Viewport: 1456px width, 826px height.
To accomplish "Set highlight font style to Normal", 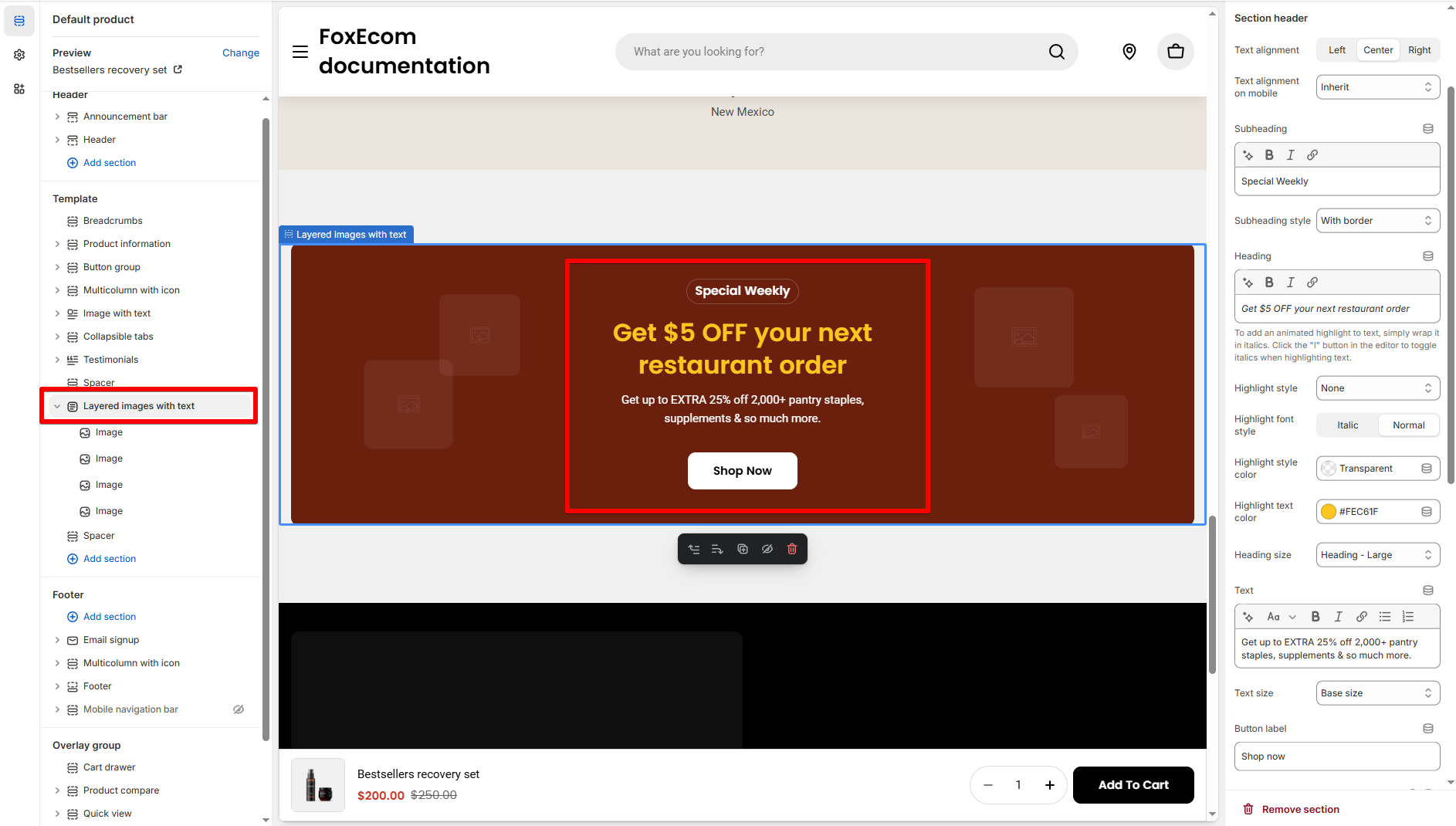I will [1409, 425].
